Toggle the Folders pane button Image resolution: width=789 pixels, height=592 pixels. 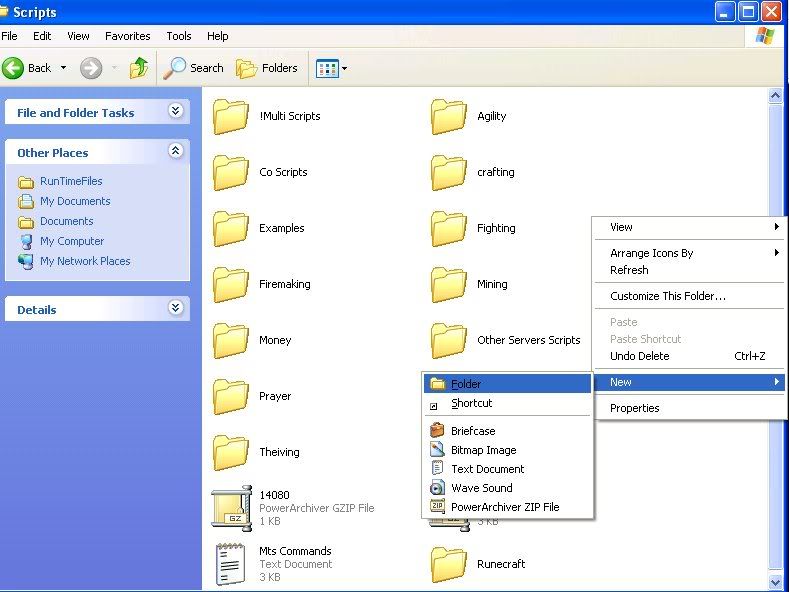(267, 68)
